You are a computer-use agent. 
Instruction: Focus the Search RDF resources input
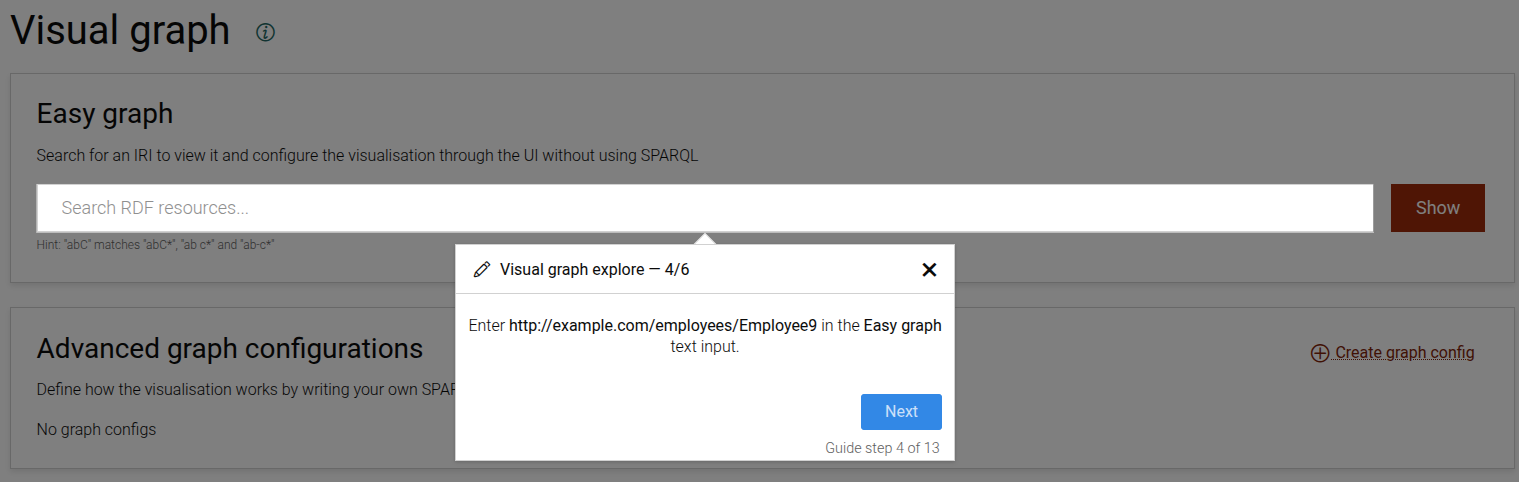(x=704, y=208)
